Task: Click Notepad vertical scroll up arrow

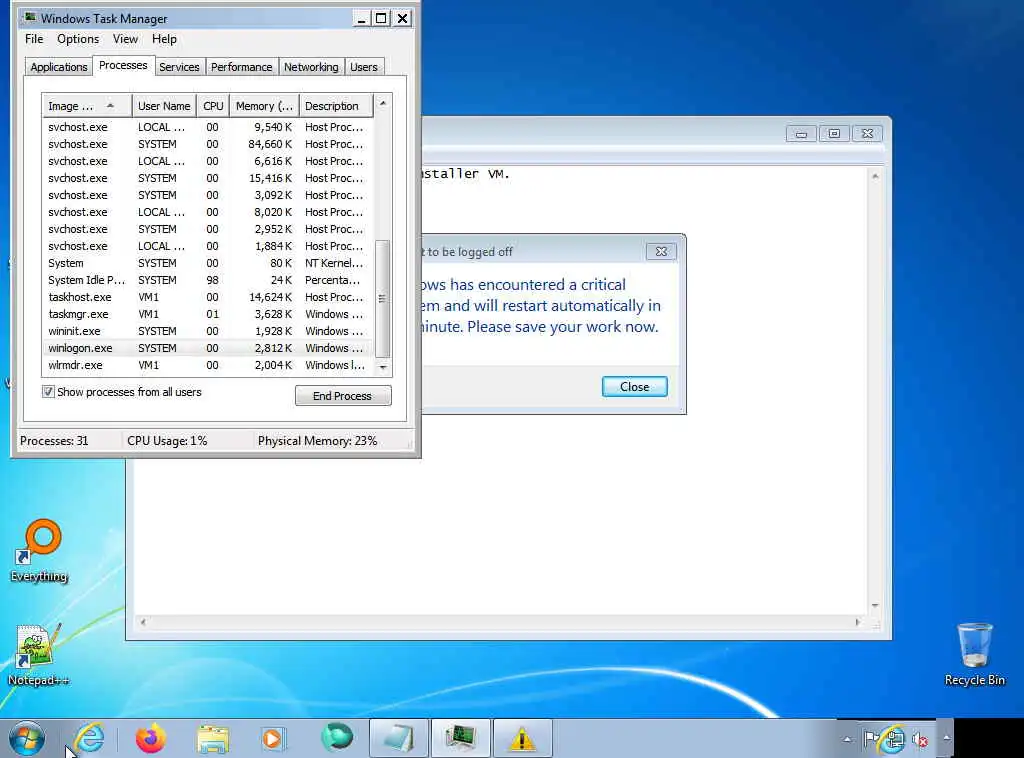Action: 875,176
